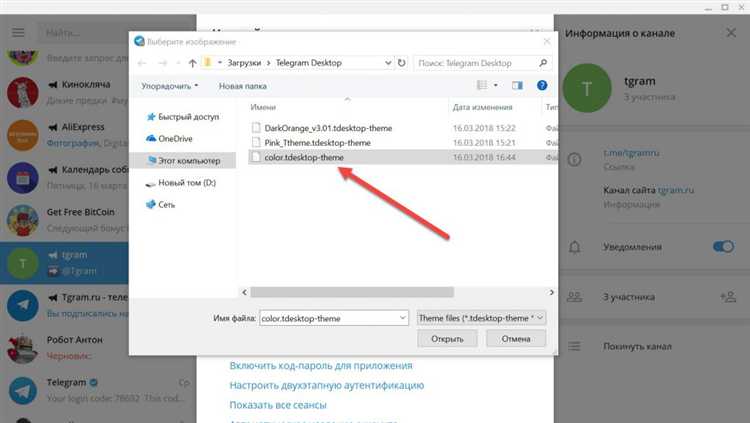Click the Покинуть канал list icon
This screenshot has width=750, height=423.
click(x=574, y=346)
